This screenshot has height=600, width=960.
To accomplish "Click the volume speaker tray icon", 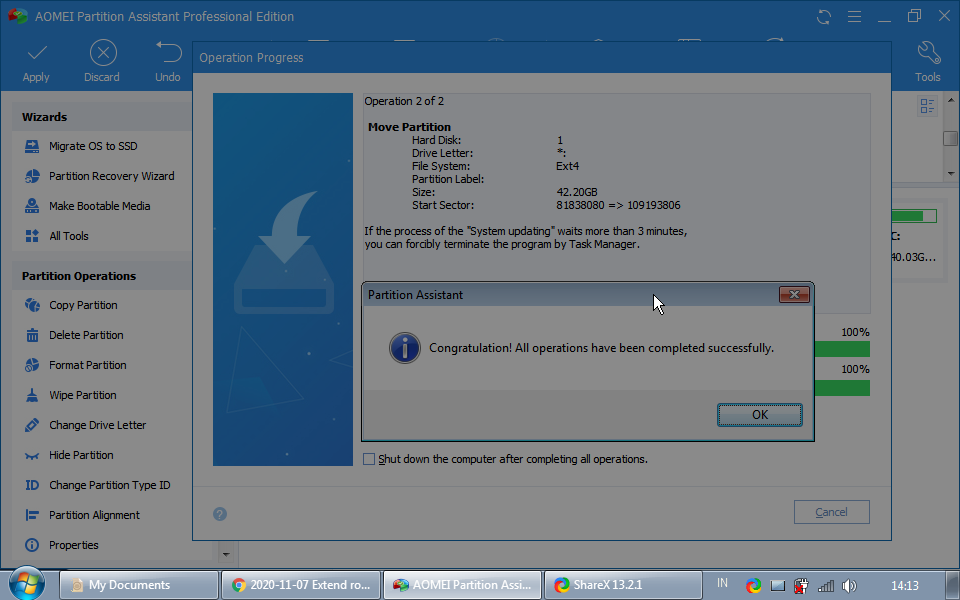I will tap(849, 586).
